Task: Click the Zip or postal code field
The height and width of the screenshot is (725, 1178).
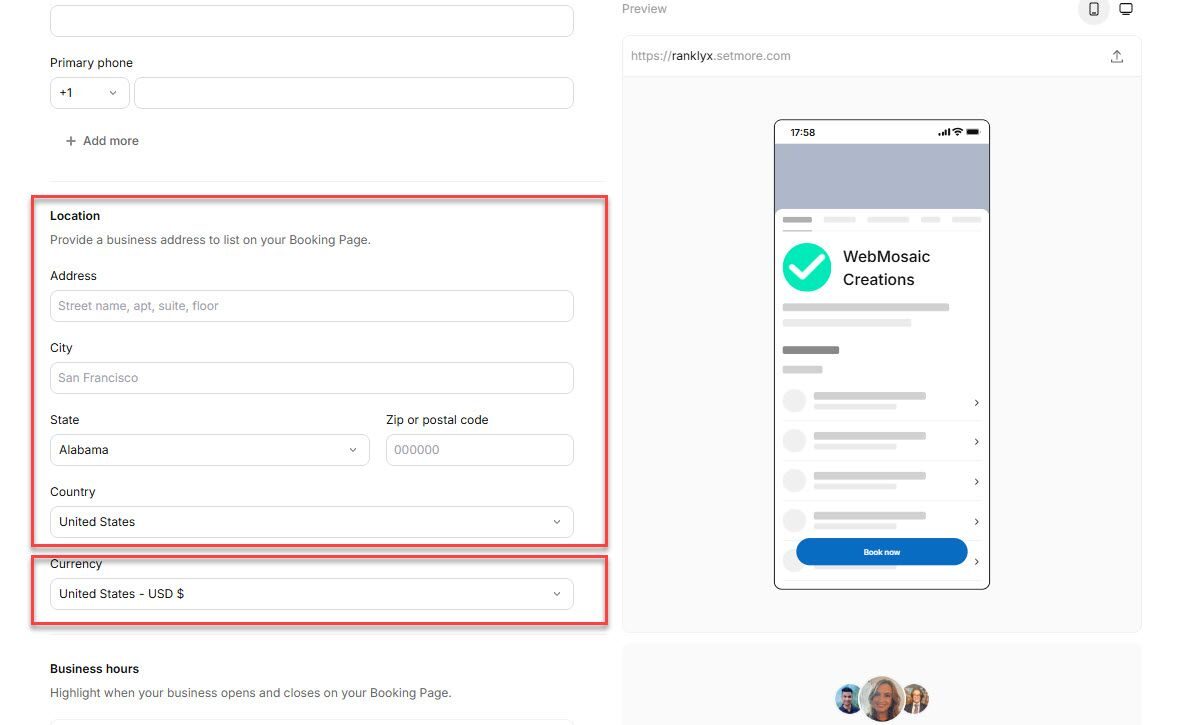Action: coord(479,450)
